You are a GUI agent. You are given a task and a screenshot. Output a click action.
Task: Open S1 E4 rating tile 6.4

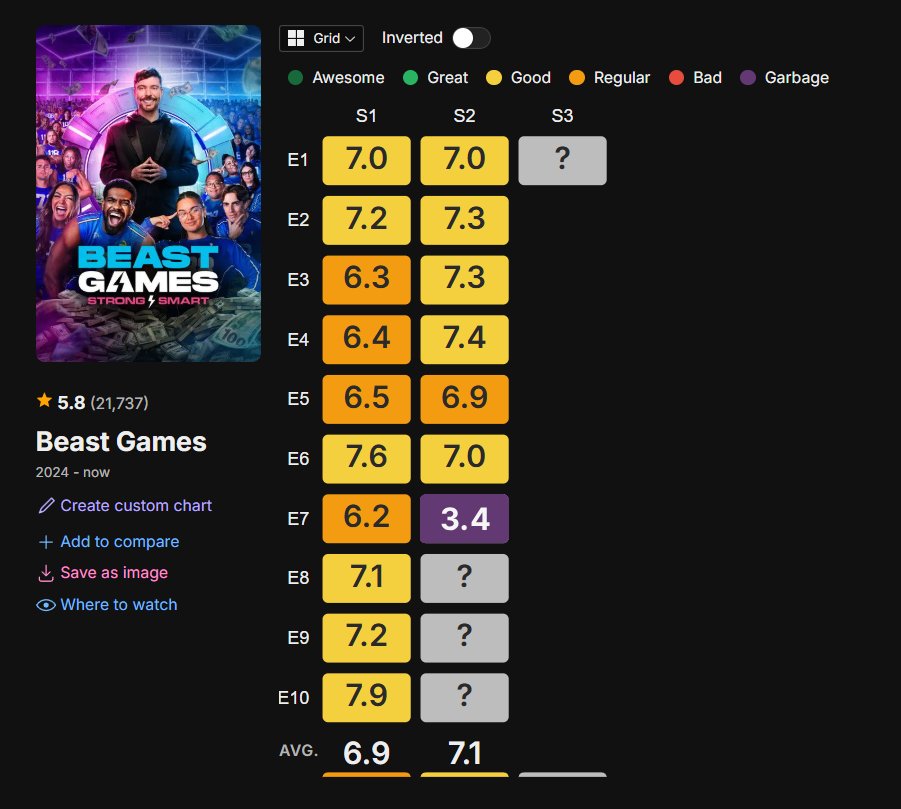367,340
